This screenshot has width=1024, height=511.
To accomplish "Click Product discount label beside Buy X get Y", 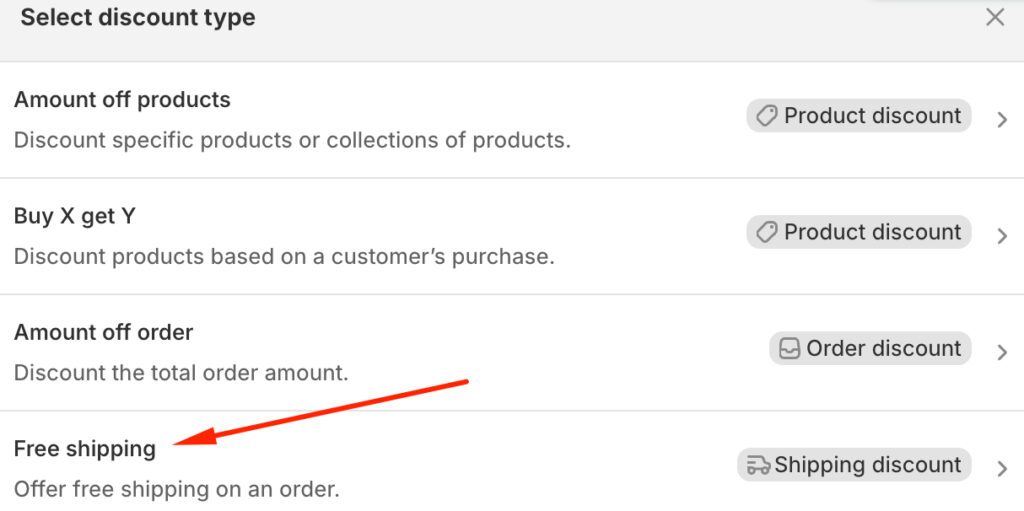I will click(x=872, y=232).
